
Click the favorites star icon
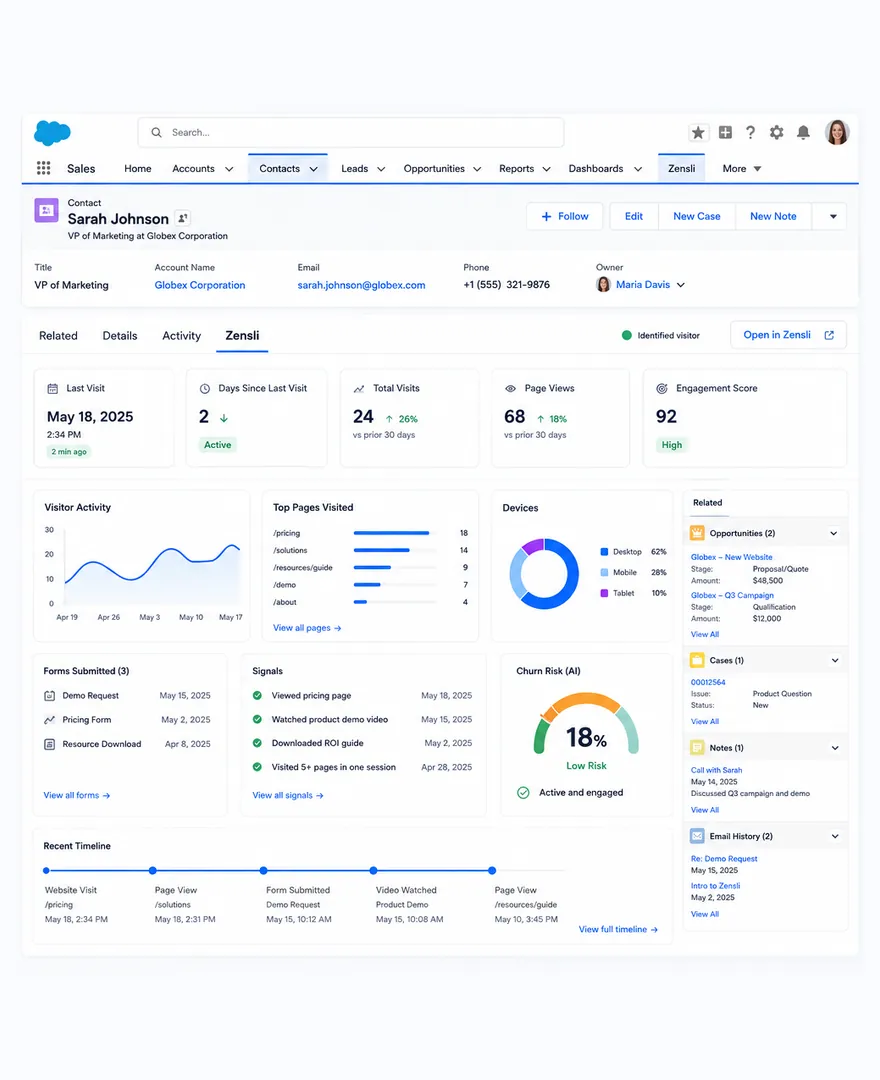698,132
